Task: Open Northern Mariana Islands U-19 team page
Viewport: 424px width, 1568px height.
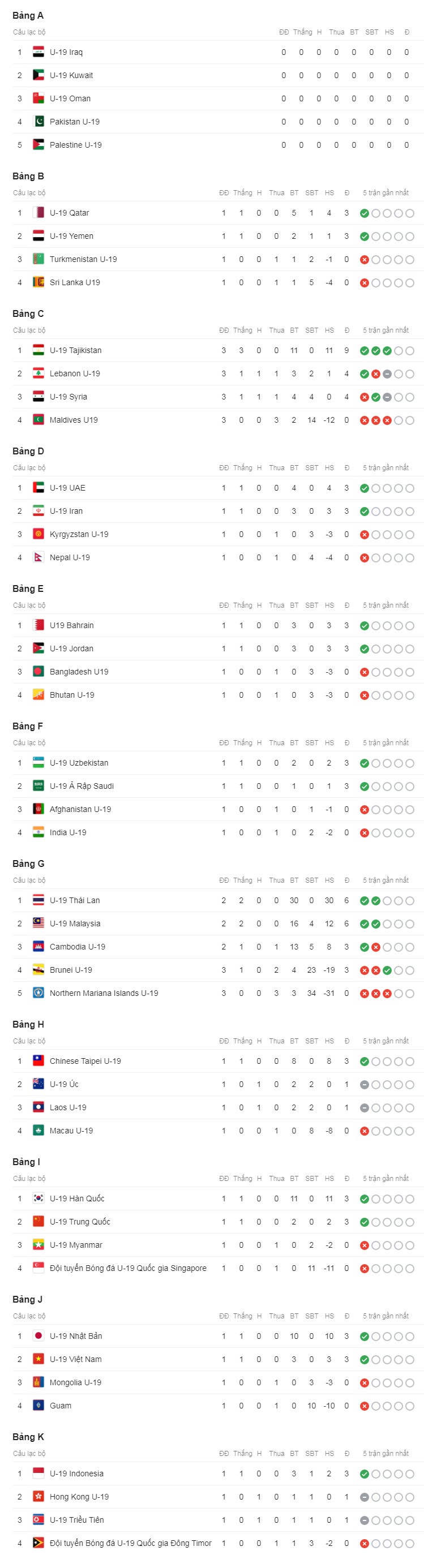Action: pyautogui.click(x=104, y=994)
